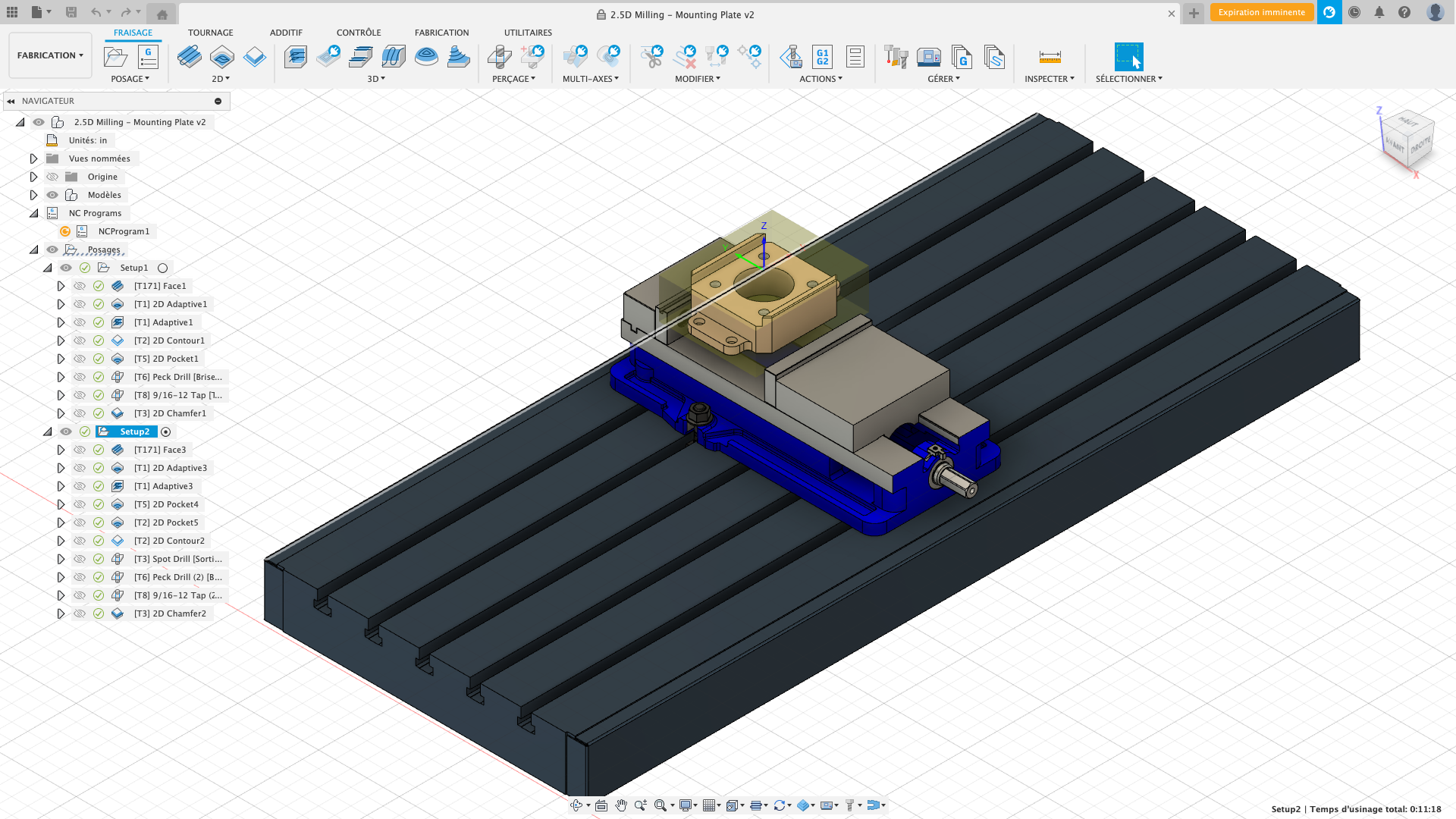Viewport: 1456px width, 819px height.
Task: Open the Simulate tool in Actions group
Action: point(792,57)
